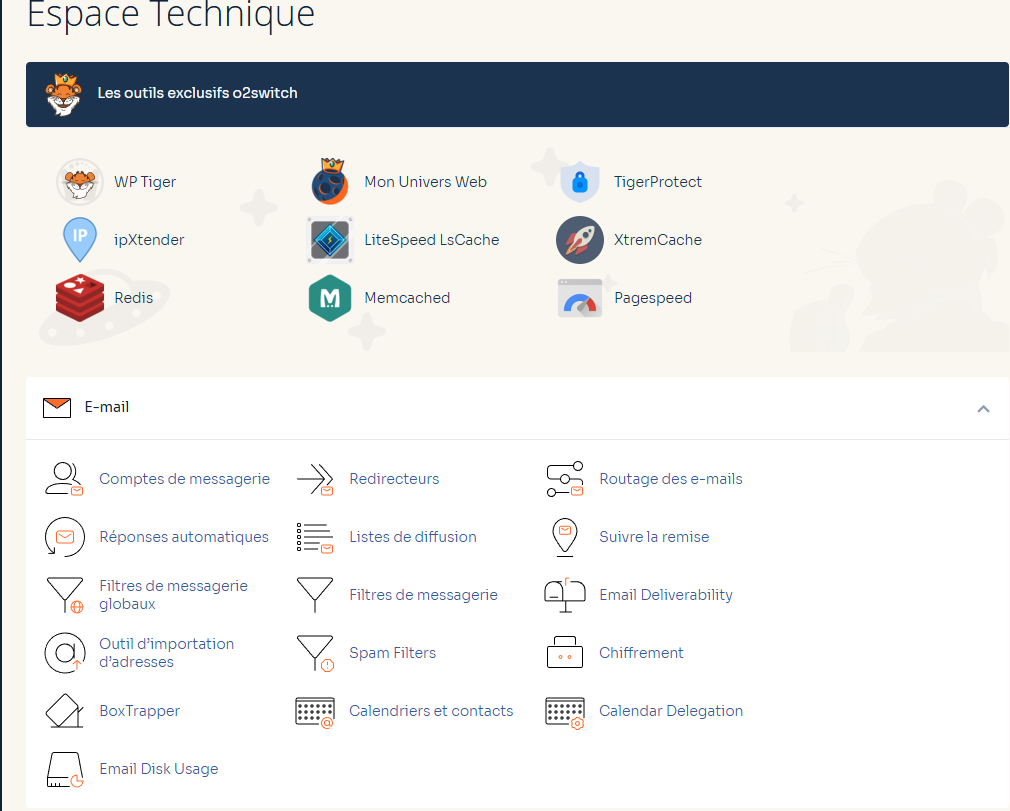Open the Pagespeed gauge icon
Screen dimensions: 1010x811
point(580,298)
